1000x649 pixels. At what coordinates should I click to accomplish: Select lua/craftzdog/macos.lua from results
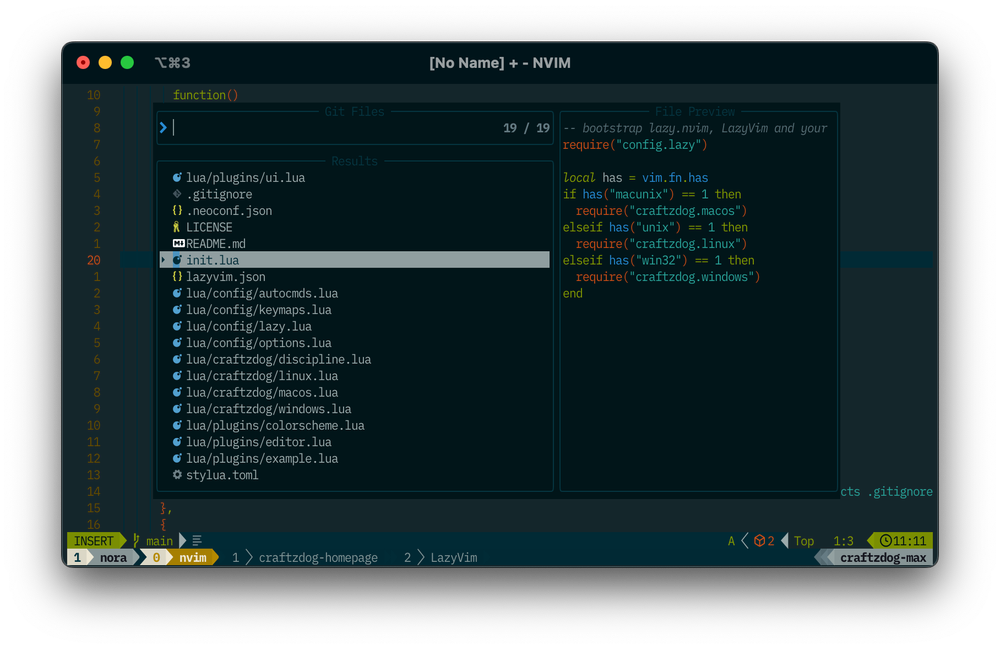[x=262, y=392]
